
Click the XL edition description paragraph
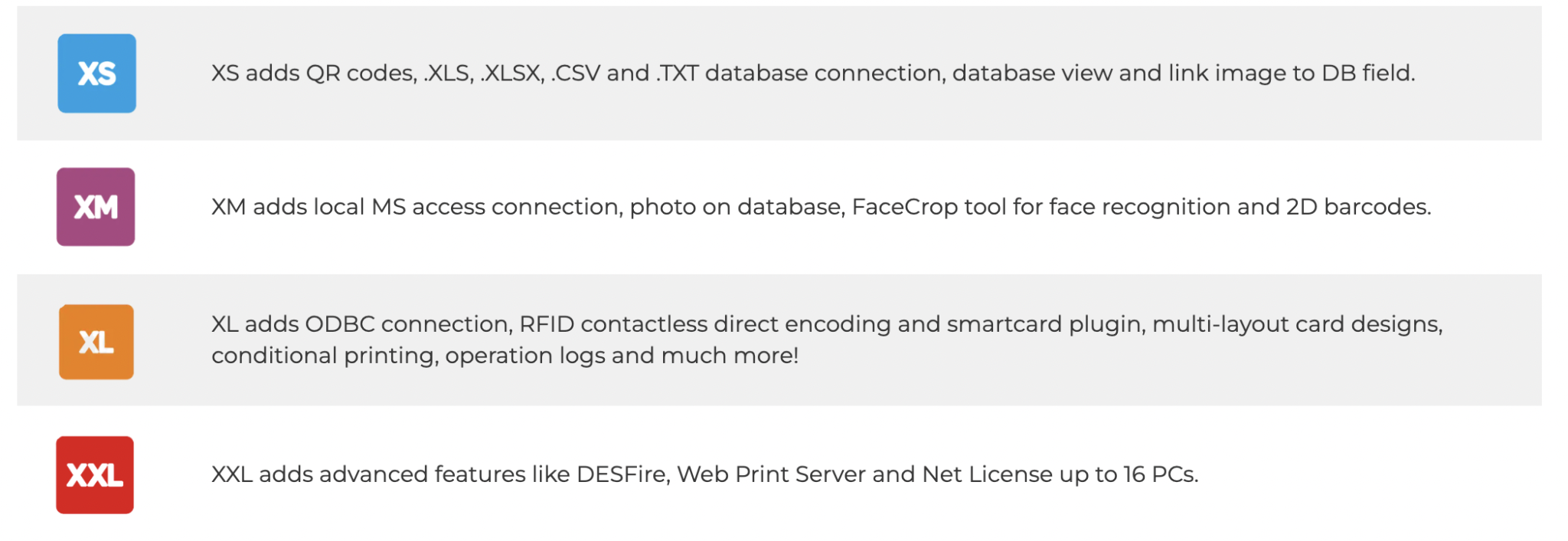(826, 339)
